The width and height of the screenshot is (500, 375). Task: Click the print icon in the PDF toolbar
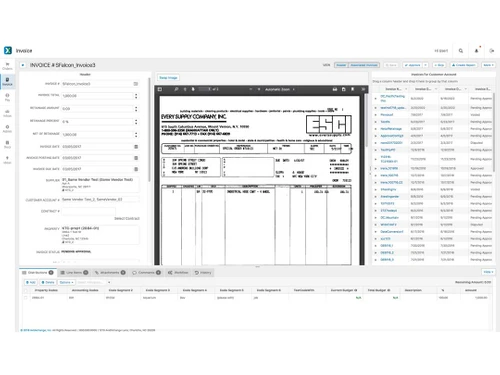pos(335,89)
